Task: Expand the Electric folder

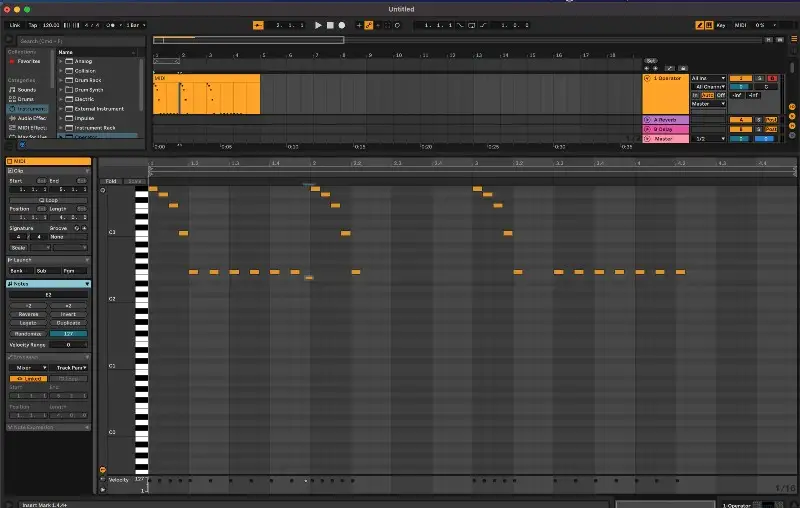Action: 61,99
